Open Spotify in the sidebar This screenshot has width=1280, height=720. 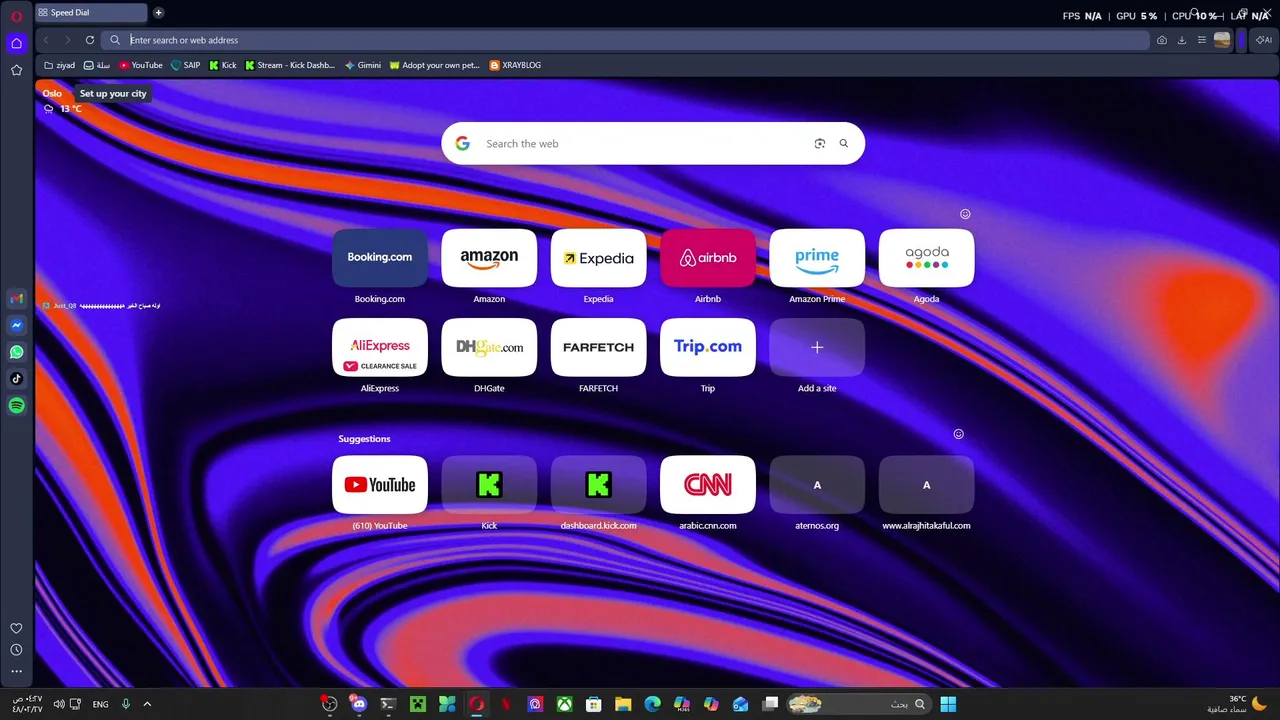[x=16, y=406]
